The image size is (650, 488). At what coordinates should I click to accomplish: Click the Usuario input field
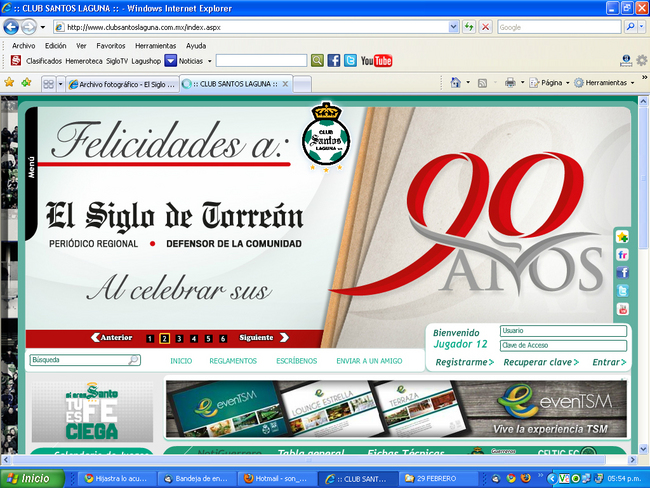click(563, 330)
